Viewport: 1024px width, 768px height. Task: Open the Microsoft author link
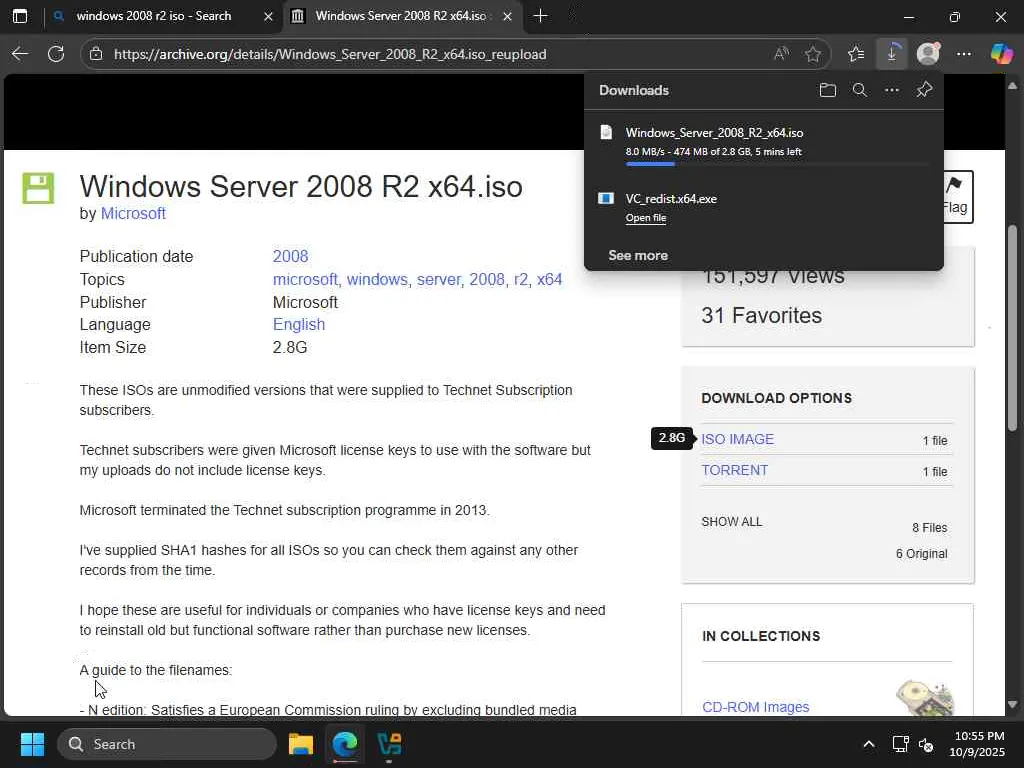[133, 214]
